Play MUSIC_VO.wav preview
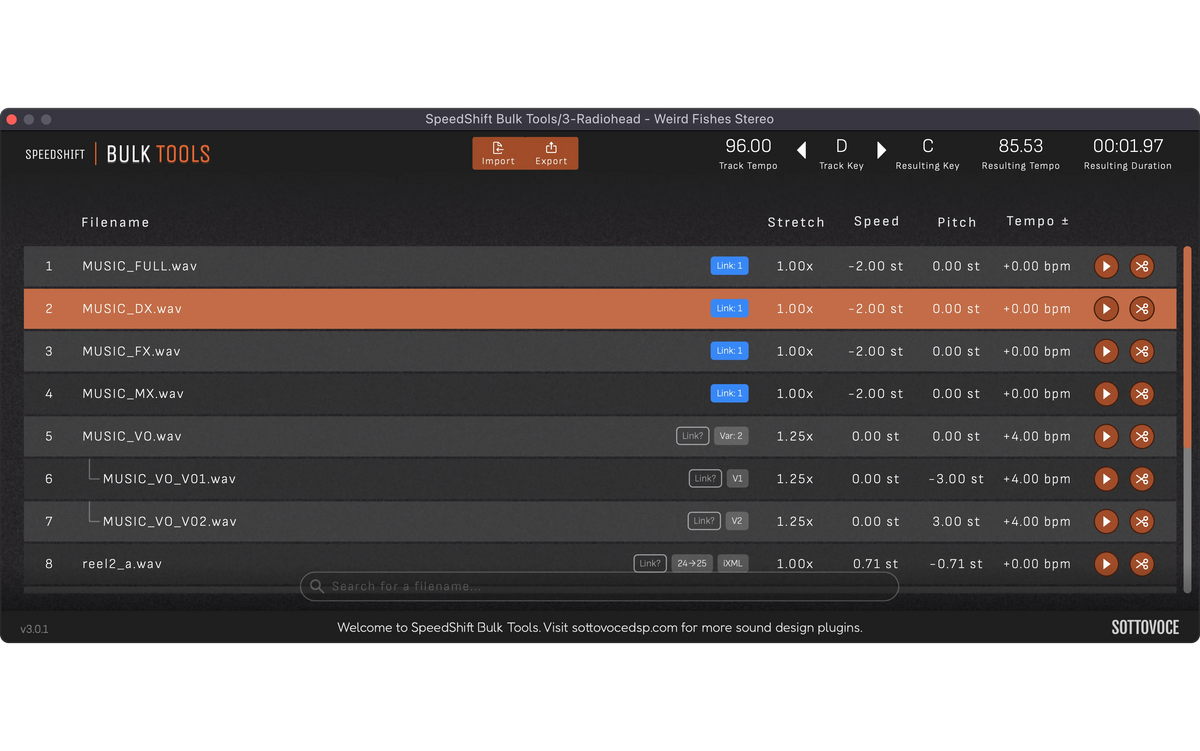 (1106, 436)
